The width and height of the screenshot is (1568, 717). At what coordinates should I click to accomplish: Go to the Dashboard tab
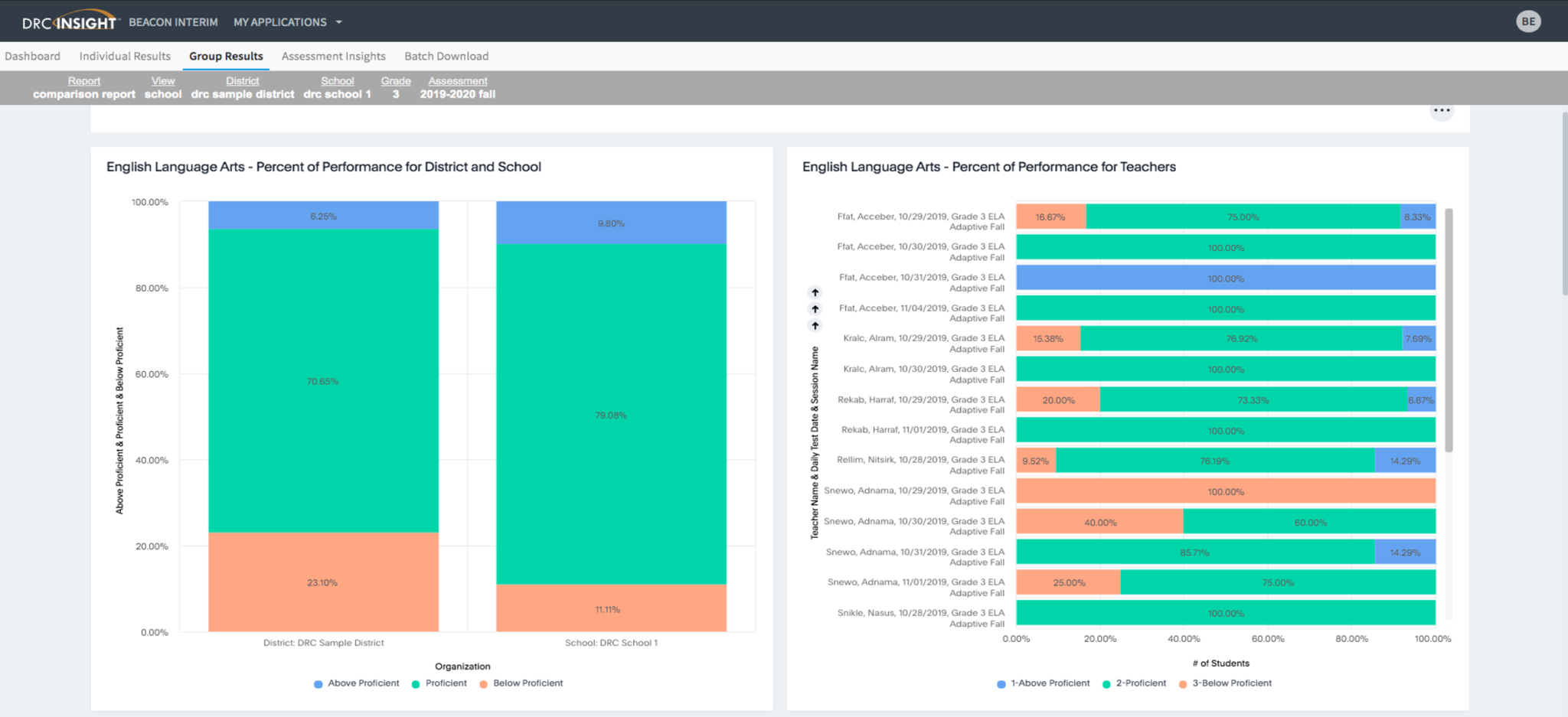pyautogui.click(x=33, y=55)
